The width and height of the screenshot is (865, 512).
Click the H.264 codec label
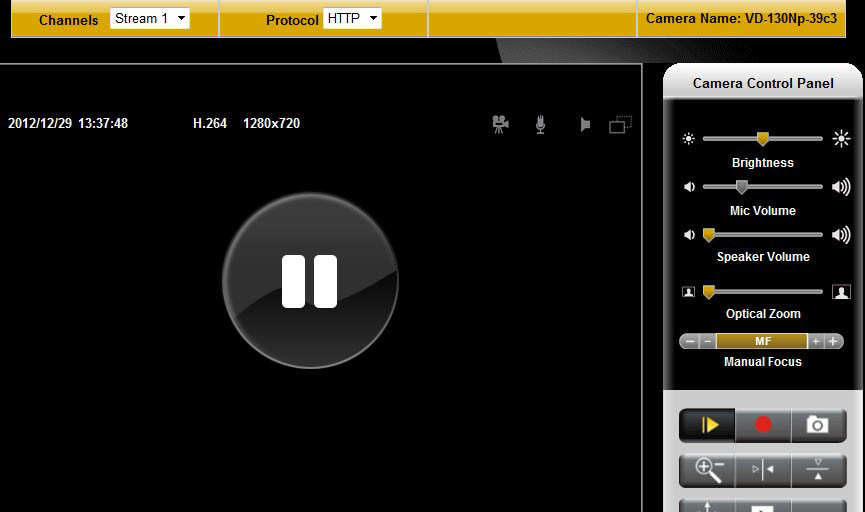210,123
